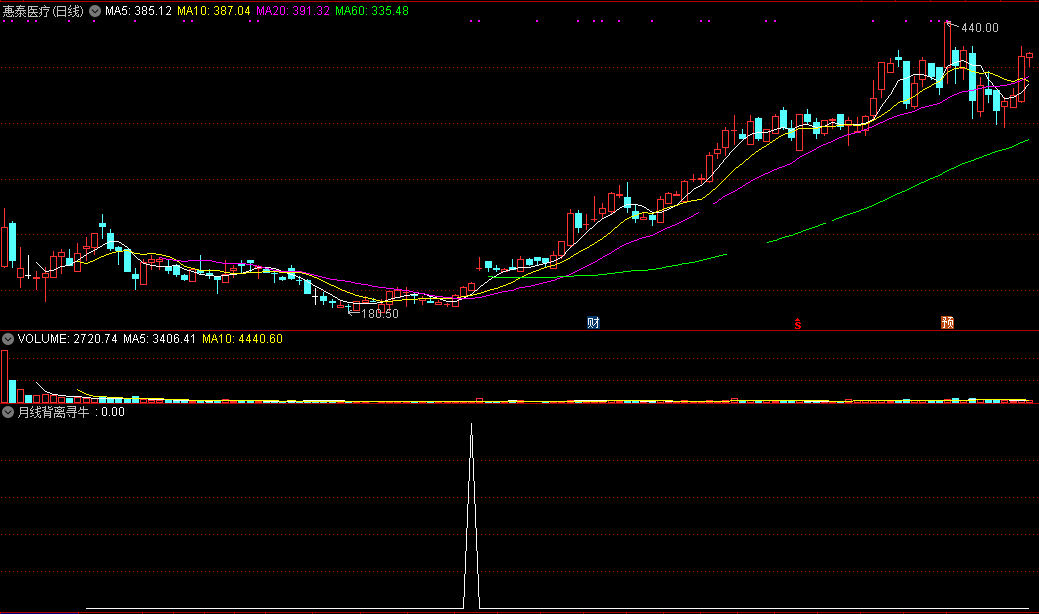Click the tall first red volume bar
Screen dimensions: 1039x614
coord(5,377)
